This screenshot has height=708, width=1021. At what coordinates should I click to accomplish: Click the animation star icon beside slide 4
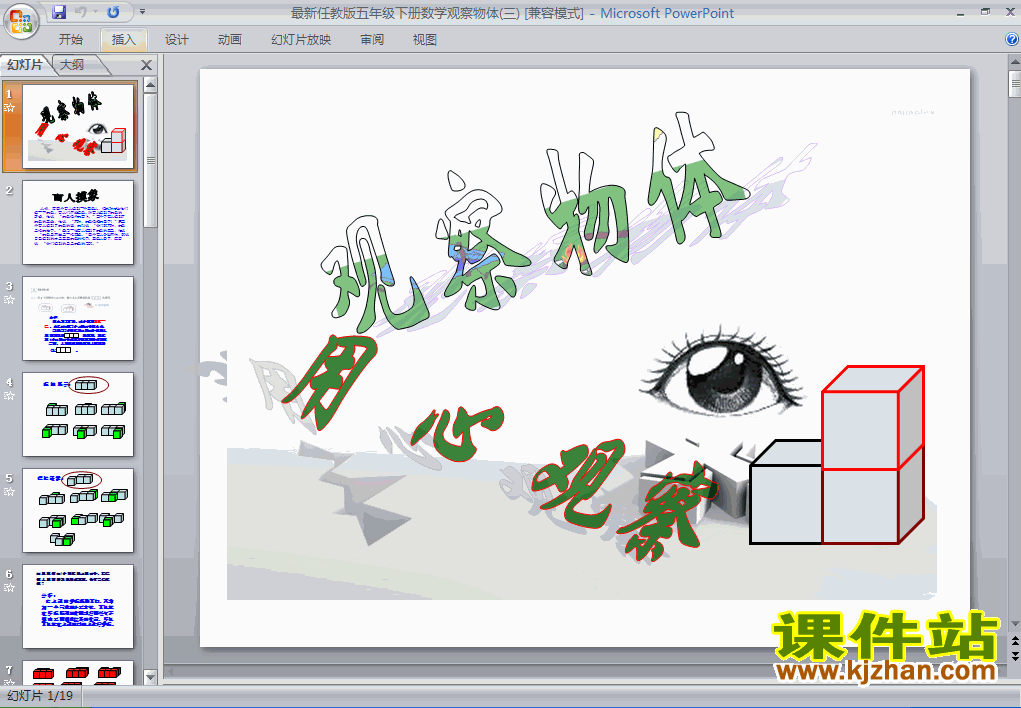[9, 396]
